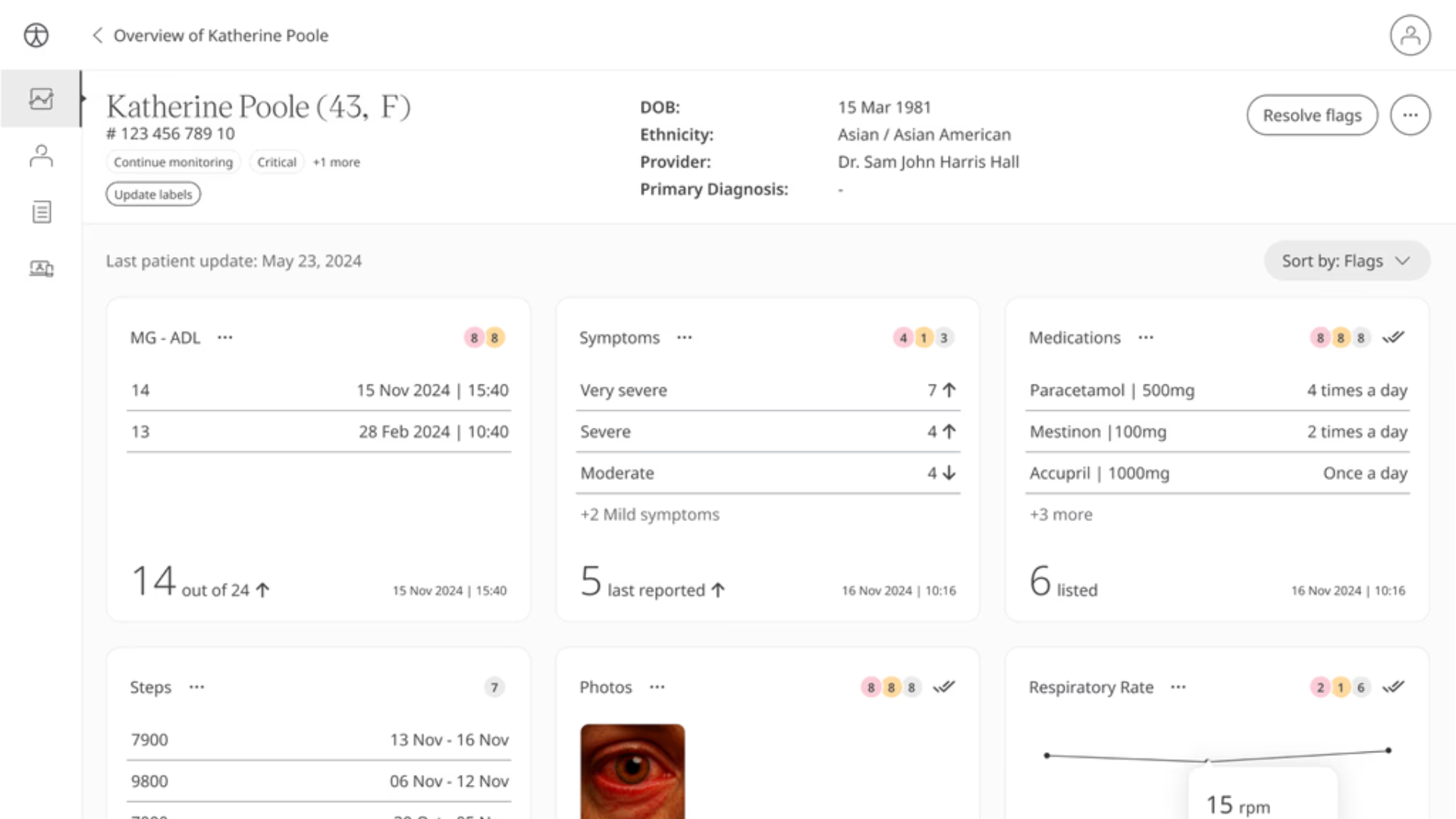Select MG-ADL entry 28 Feb 2024 | 10:40
1456x819 pixels.
tap(318, 431)
